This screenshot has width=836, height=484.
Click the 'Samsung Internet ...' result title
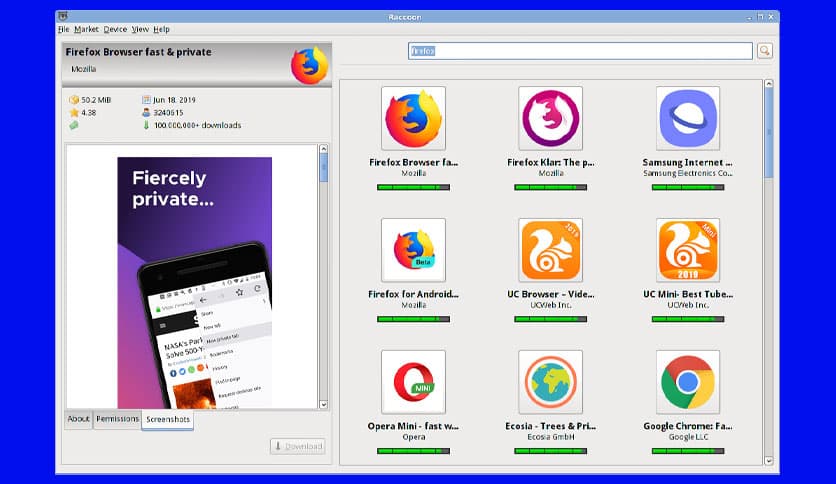[687, 162]
